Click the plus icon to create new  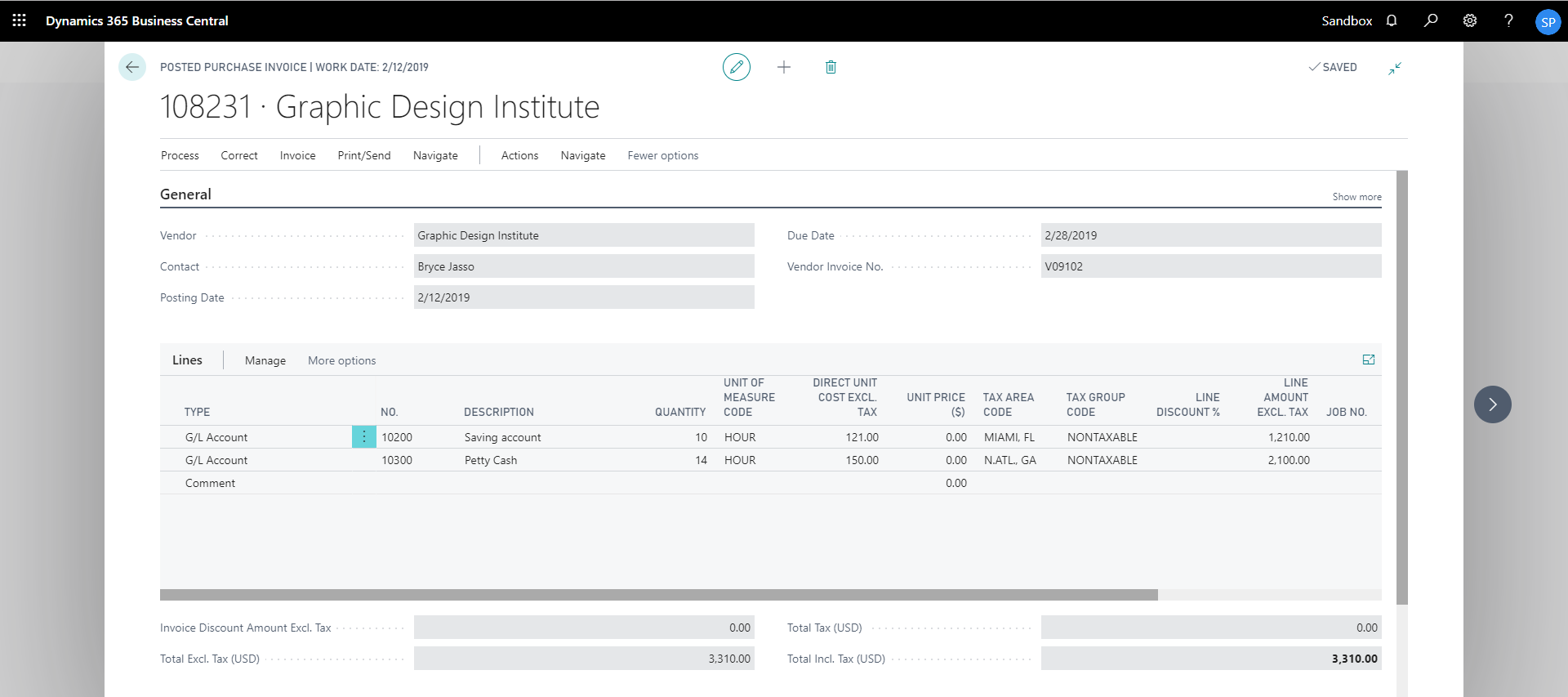(x=784, y=67)
